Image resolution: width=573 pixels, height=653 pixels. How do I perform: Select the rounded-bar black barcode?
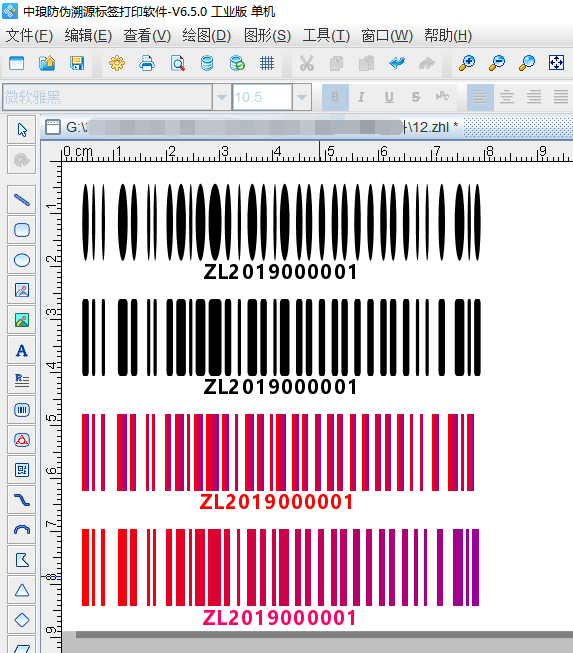pos(281,347)
